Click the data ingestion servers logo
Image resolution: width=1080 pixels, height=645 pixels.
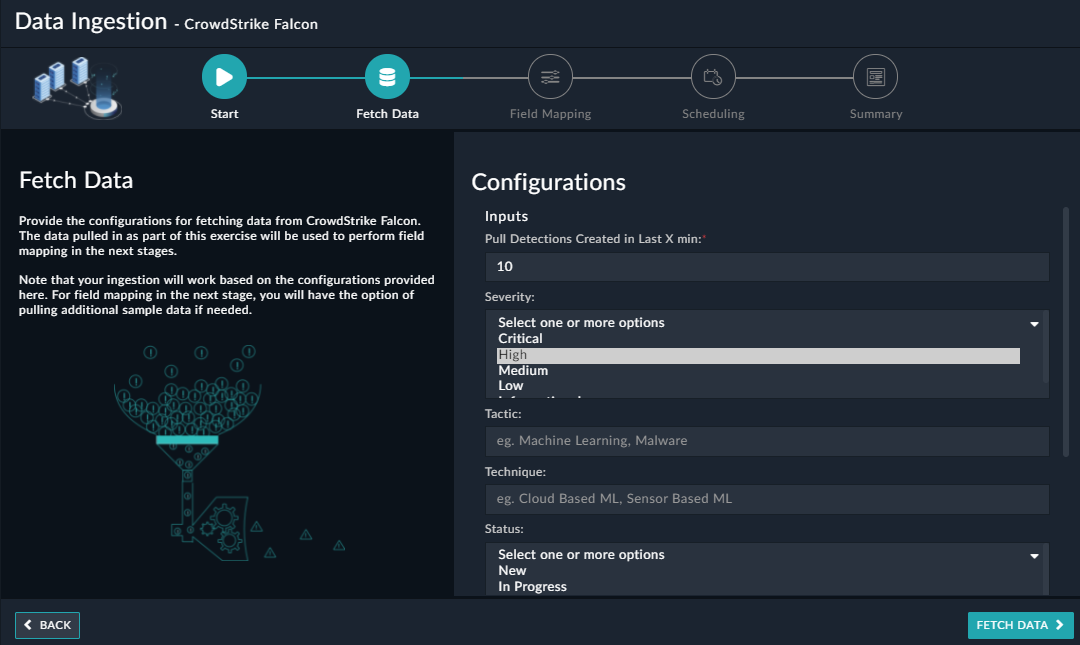point(77,86)
